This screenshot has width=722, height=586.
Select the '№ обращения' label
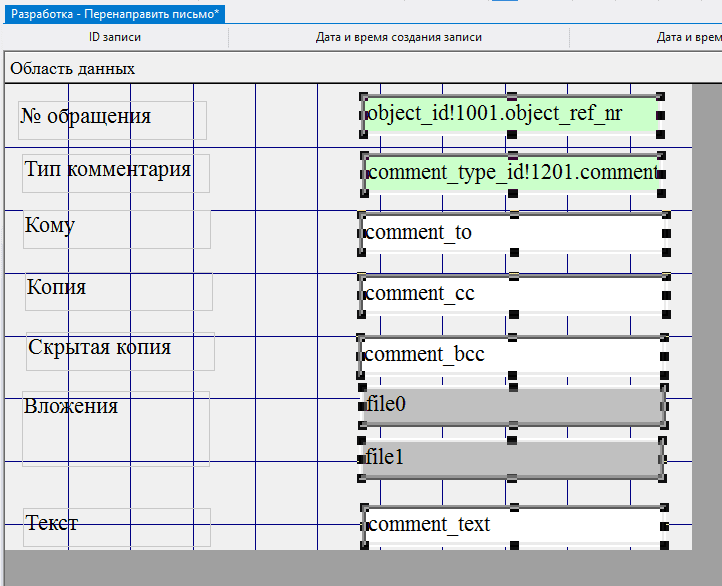point(86,117)
